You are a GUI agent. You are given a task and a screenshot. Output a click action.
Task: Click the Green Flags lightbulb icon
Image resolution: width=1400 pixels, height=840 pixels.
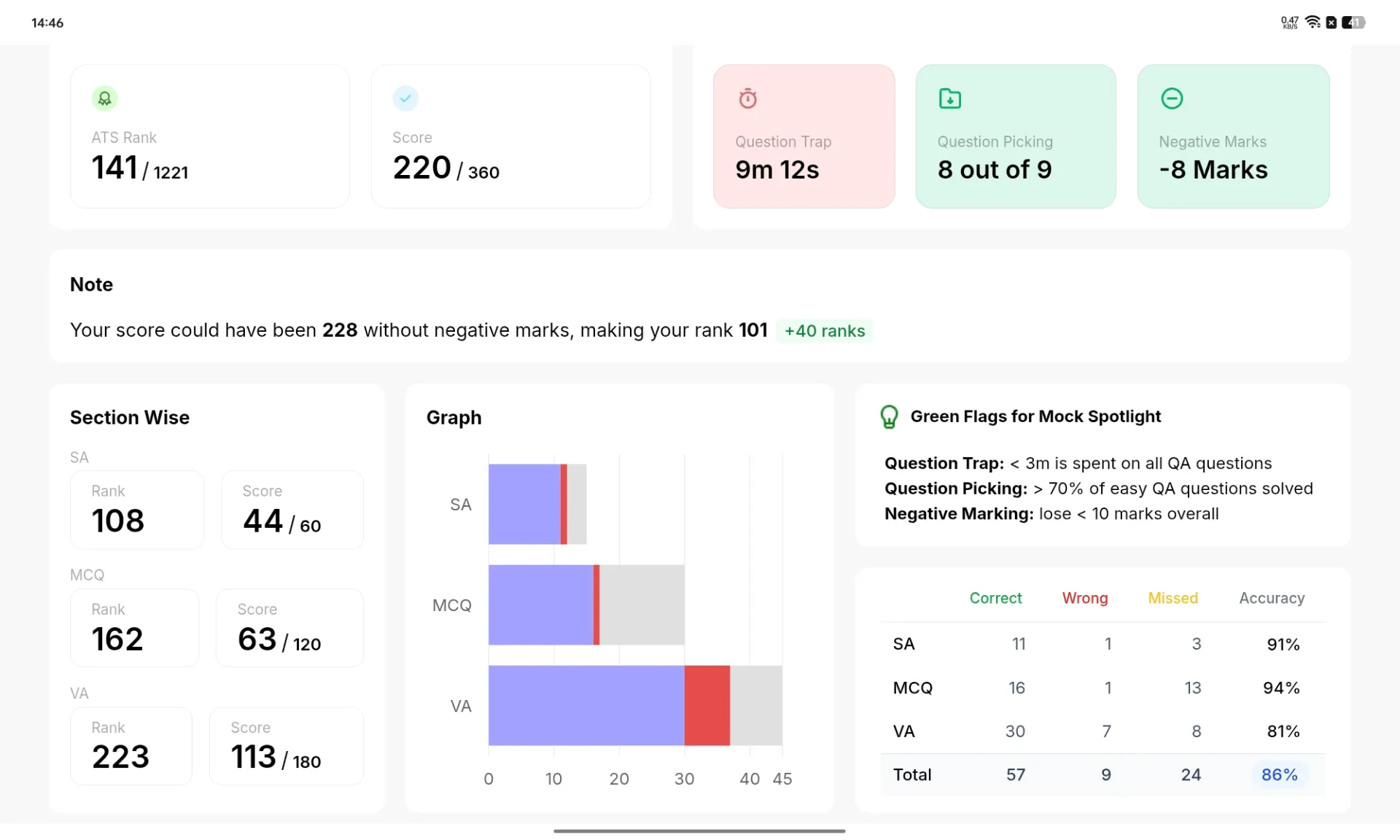[x=889, y=417]
